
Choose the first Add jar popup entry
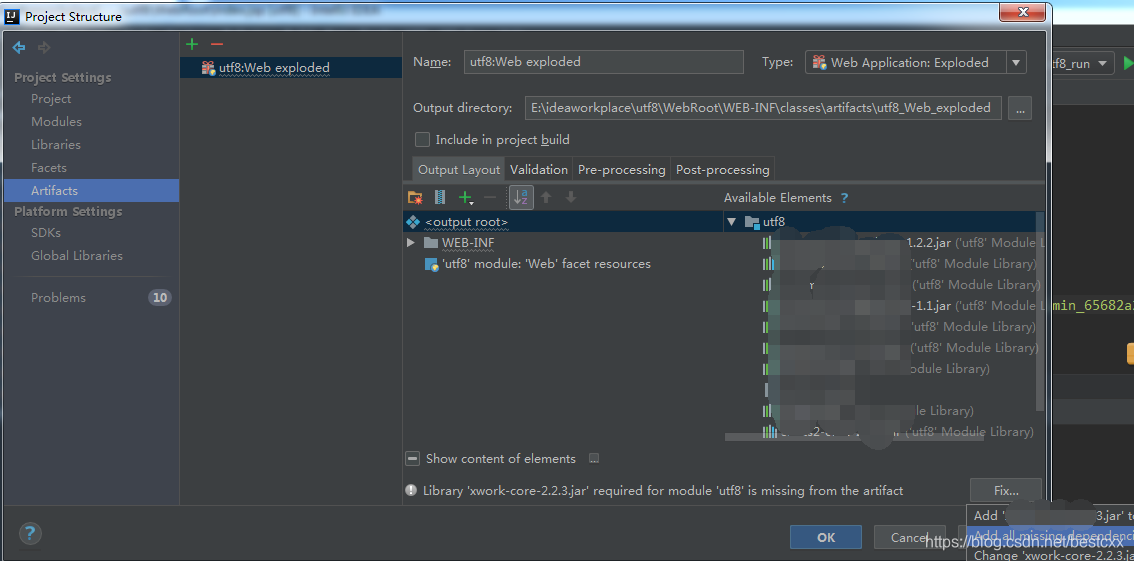click(x=1049, y=515)
